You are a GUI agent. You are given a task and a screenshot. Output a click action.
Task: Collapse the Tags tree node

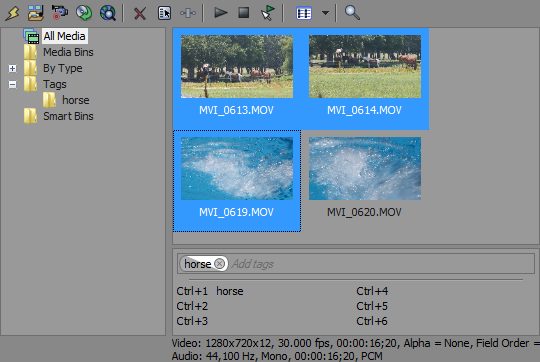point(12,84)
